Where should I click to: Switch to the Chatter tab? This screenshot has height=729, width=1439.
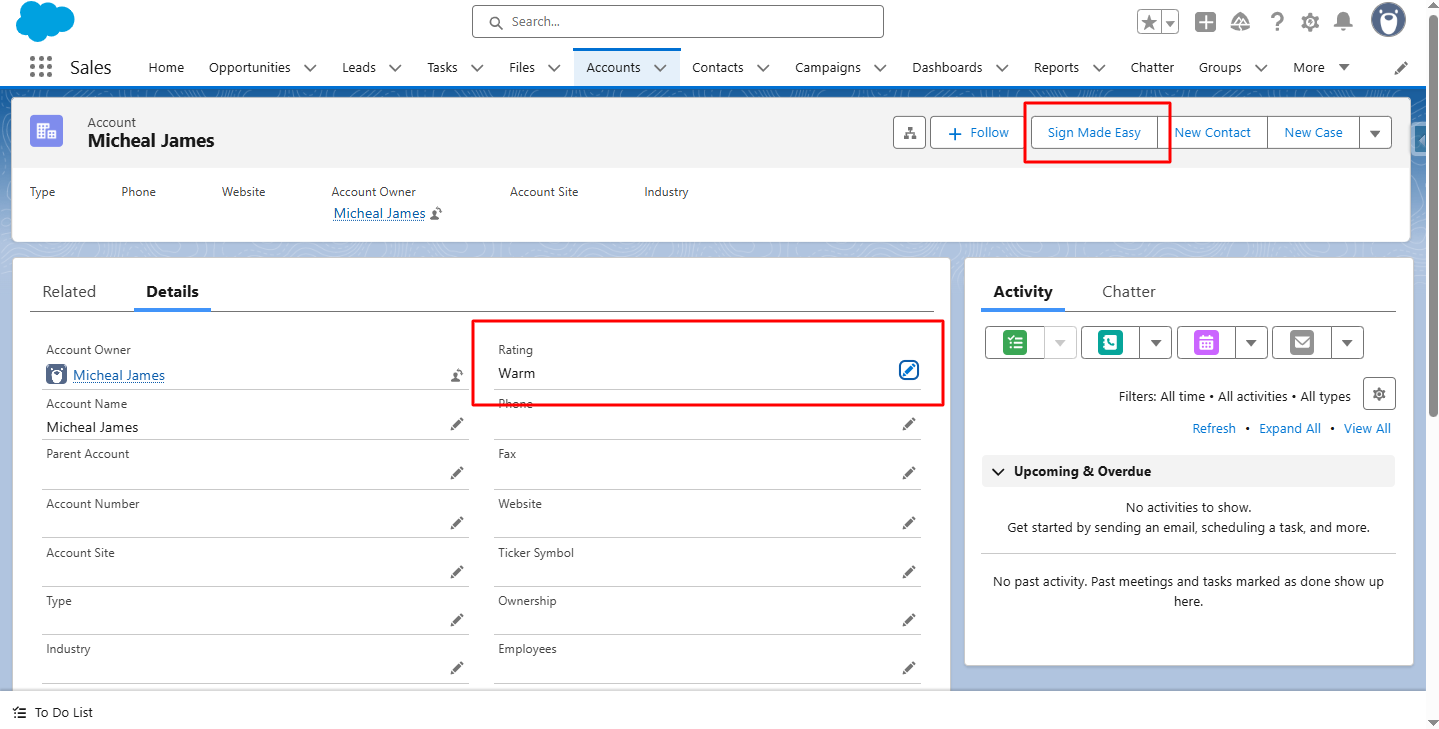(1128, 292)
